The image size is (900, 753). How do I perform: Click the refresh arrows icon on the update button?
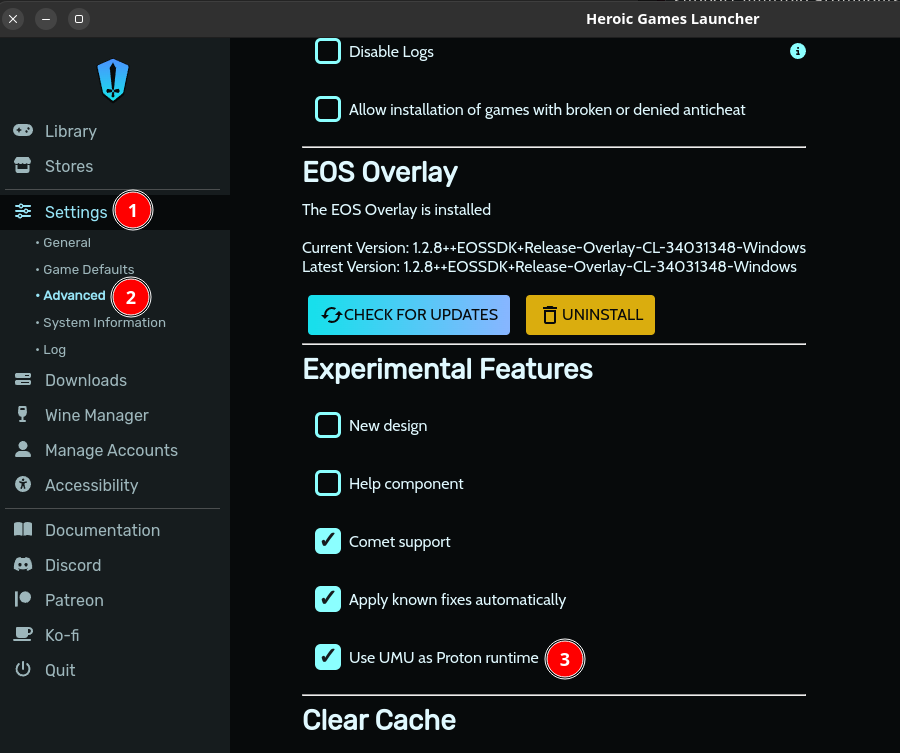[332, 315]
